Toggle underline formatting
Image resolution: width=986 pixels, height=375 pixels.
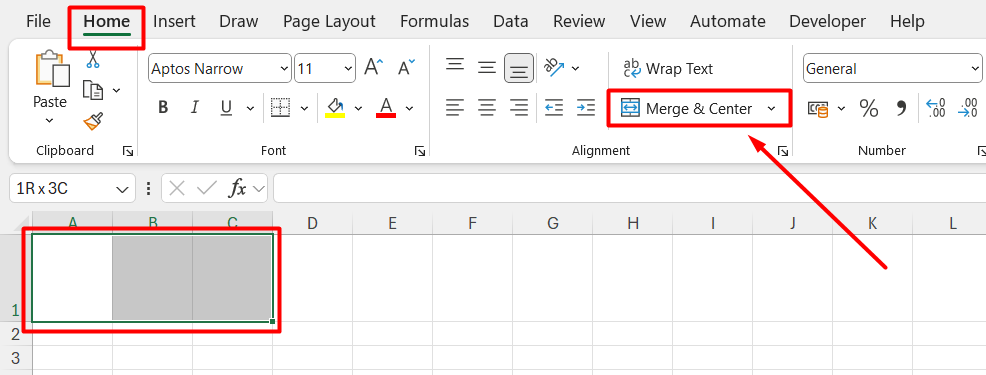click(x=226, y=108)
